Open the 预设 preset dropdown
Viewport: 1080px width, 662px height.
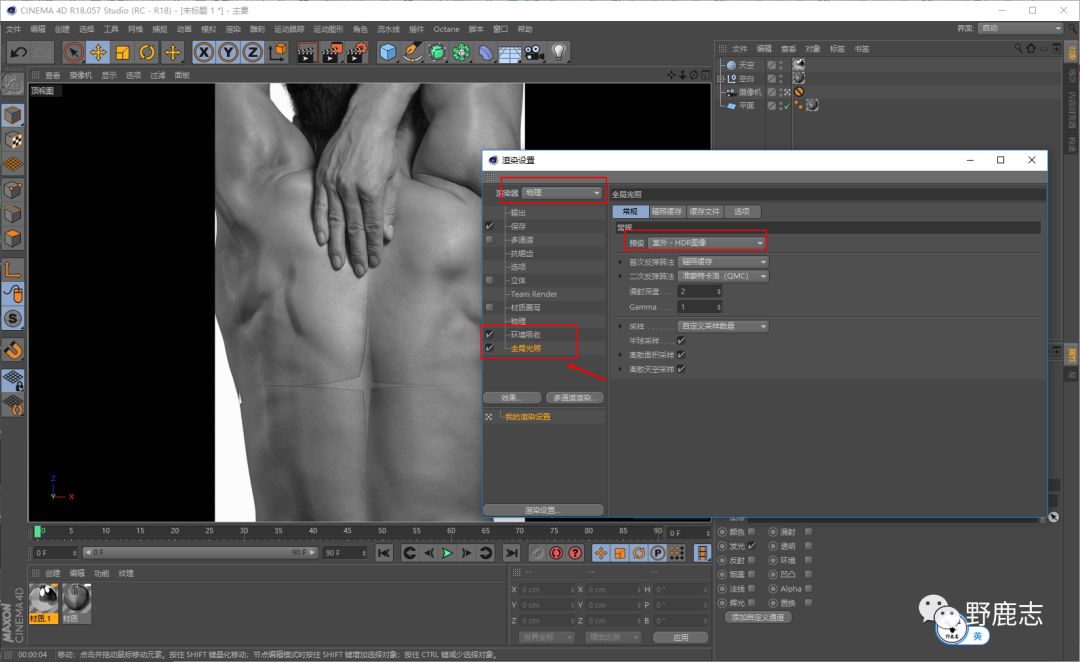(x=707, y=242)
